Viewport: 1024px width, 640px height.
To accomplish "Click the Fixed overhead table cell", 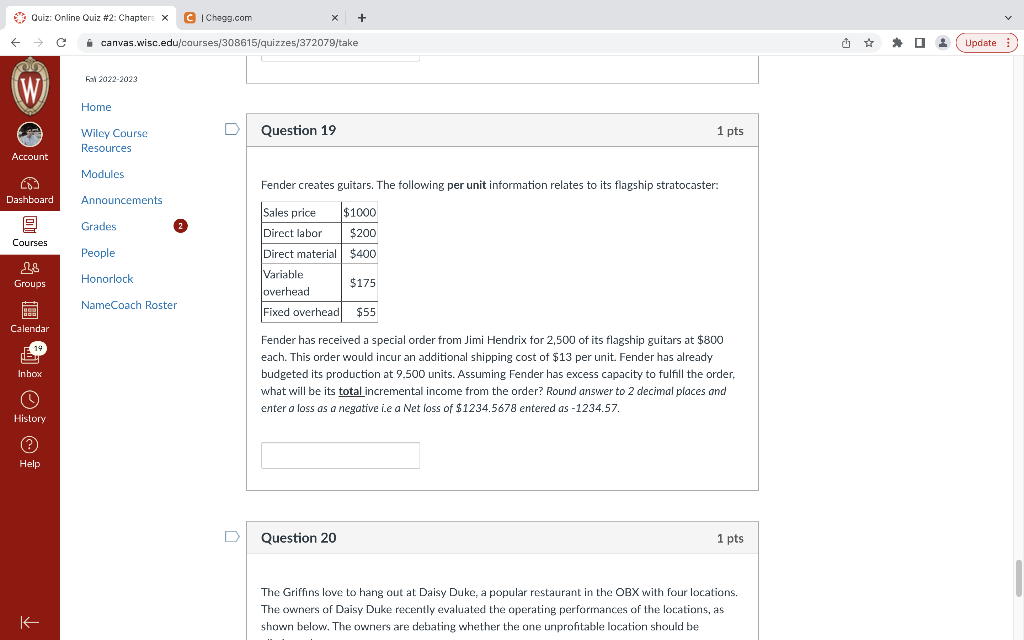I will [301, 312].
